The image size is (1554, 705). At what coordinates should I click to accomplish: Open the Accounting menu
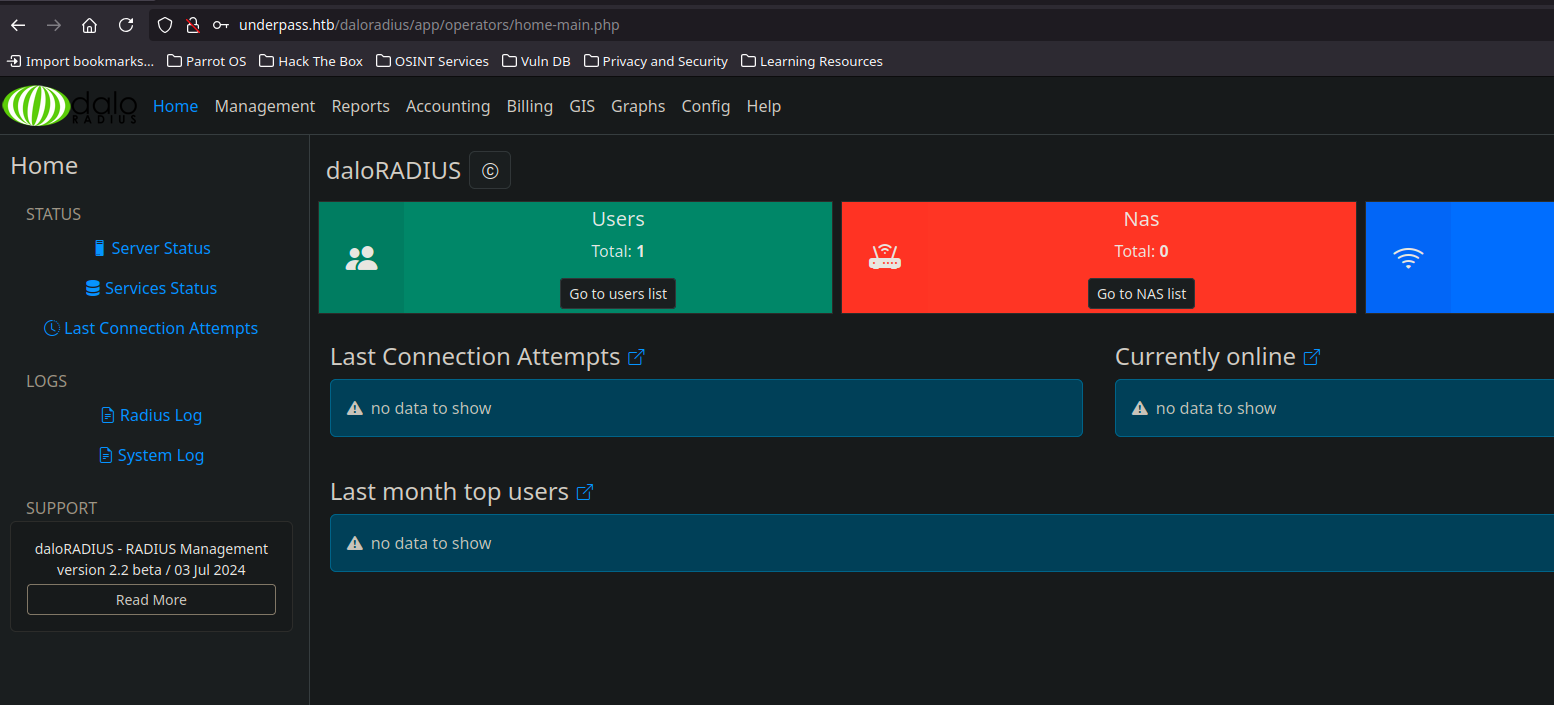point(448,106)
